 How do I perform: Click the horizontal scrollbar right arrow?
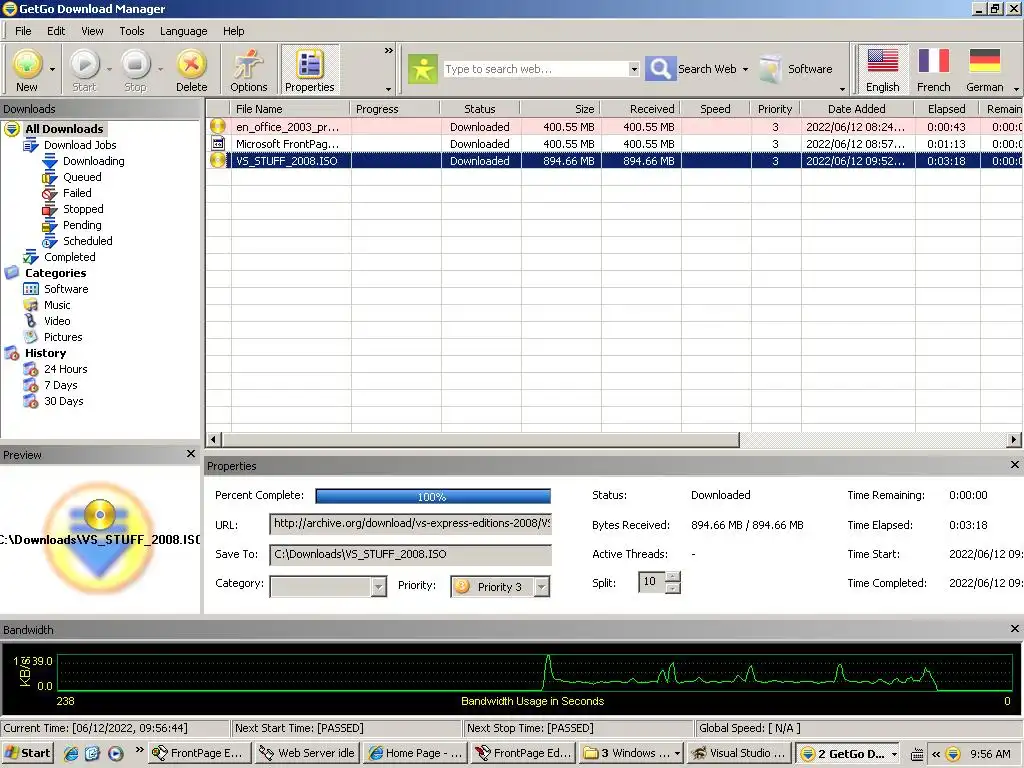click(1014, 440)
